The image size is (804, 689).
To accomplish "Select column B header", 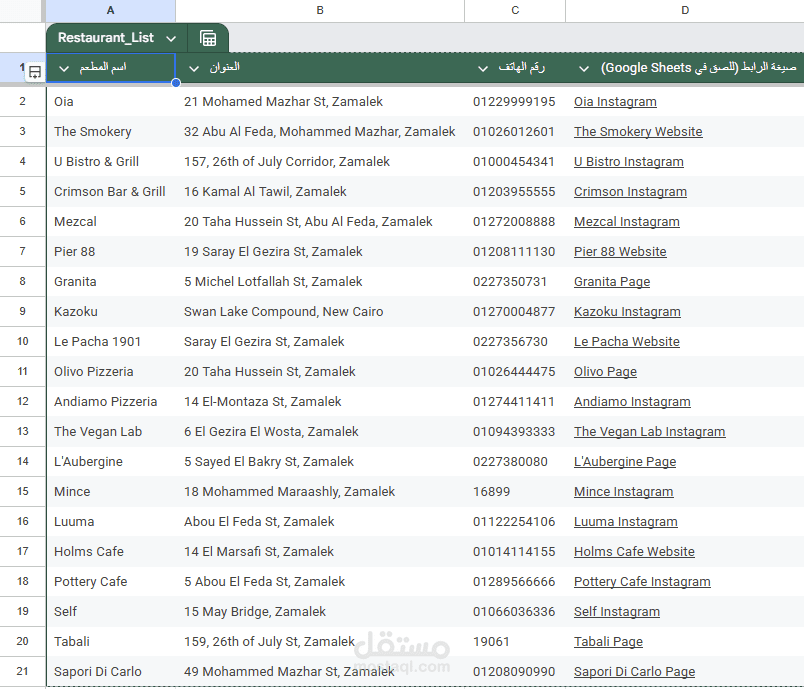I will tap(320, 10).
